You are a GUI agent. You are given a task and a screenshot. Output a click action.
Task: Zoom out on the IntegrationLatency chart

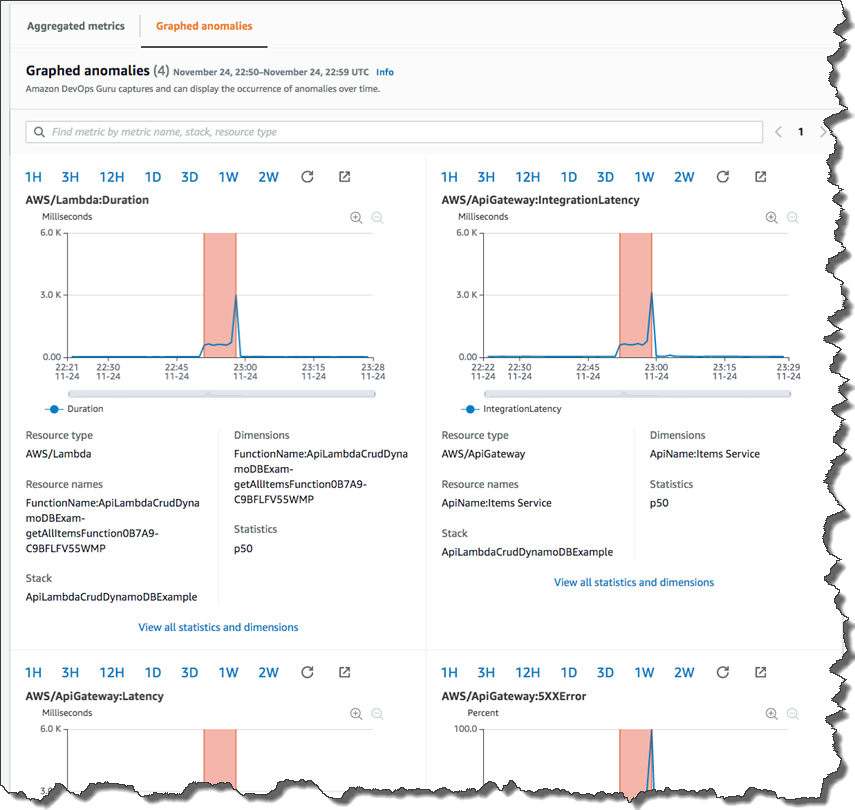point(793,218)
